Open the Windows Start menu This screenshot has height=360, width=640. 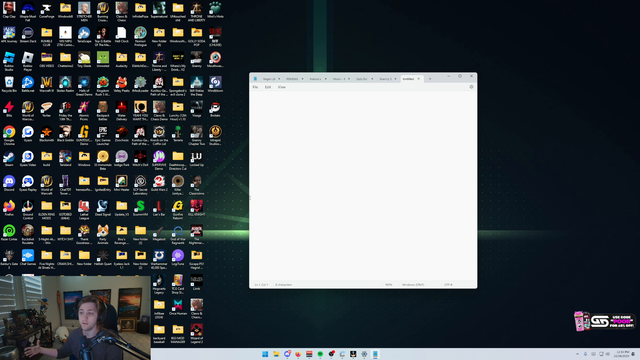[265, 354]
